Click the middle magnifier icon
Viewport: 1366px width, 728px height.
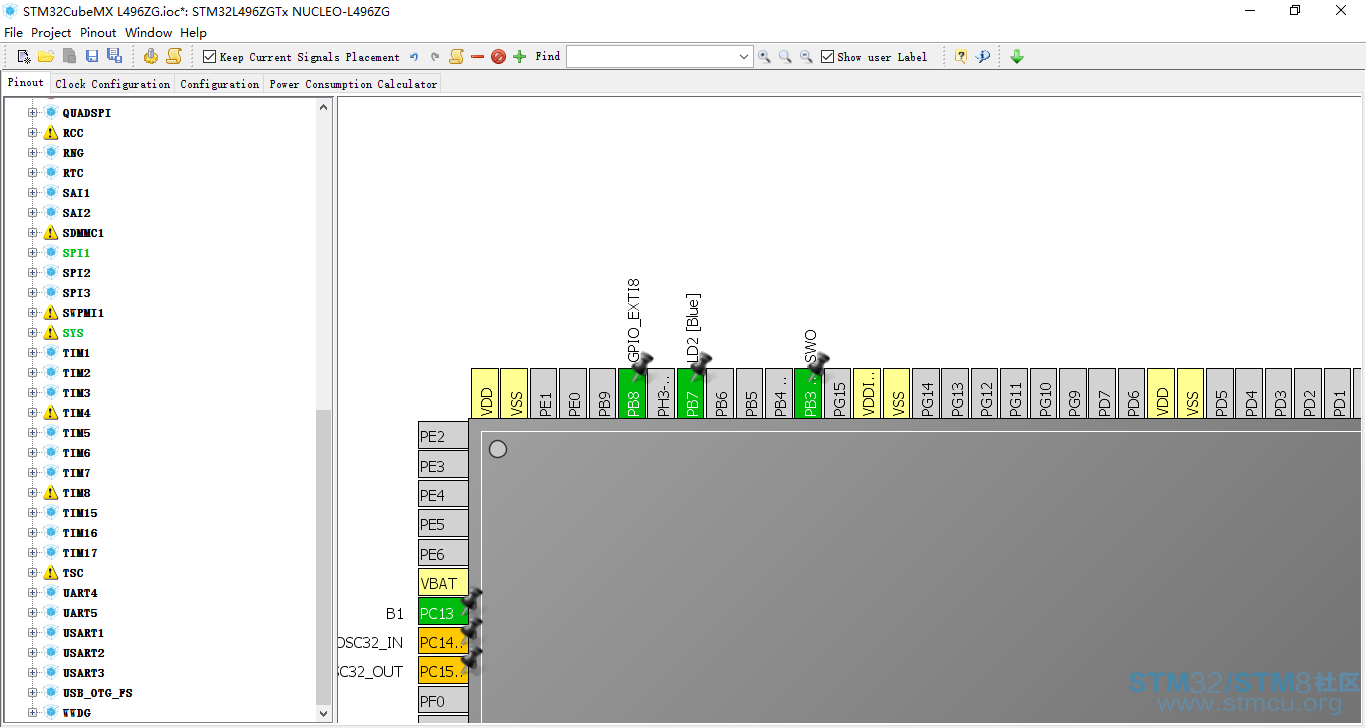pyautogui.click(x=785, y=57)
